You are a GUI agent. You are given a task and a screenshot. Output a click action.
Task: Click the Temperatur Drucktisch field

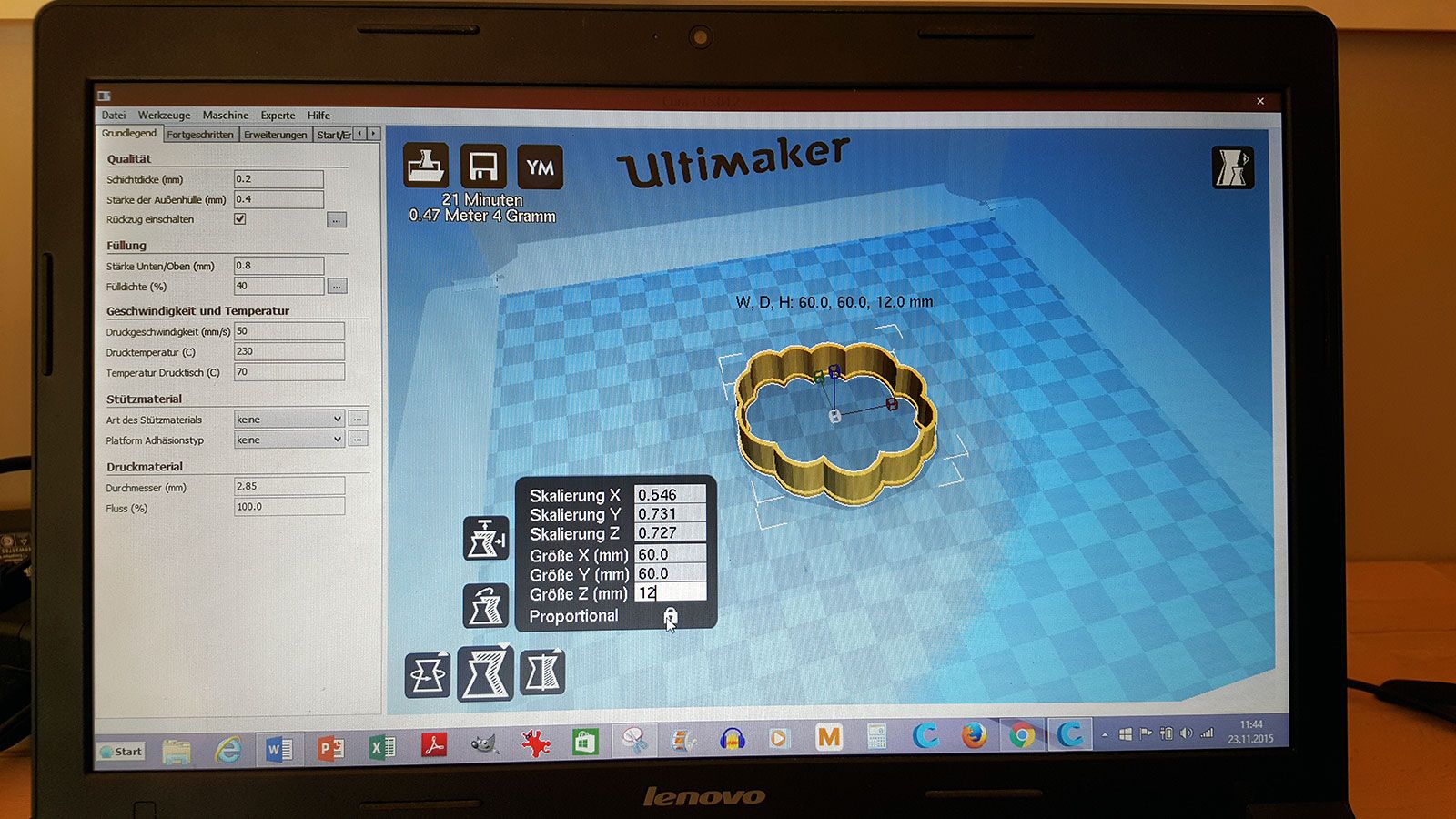click(289, 372)
